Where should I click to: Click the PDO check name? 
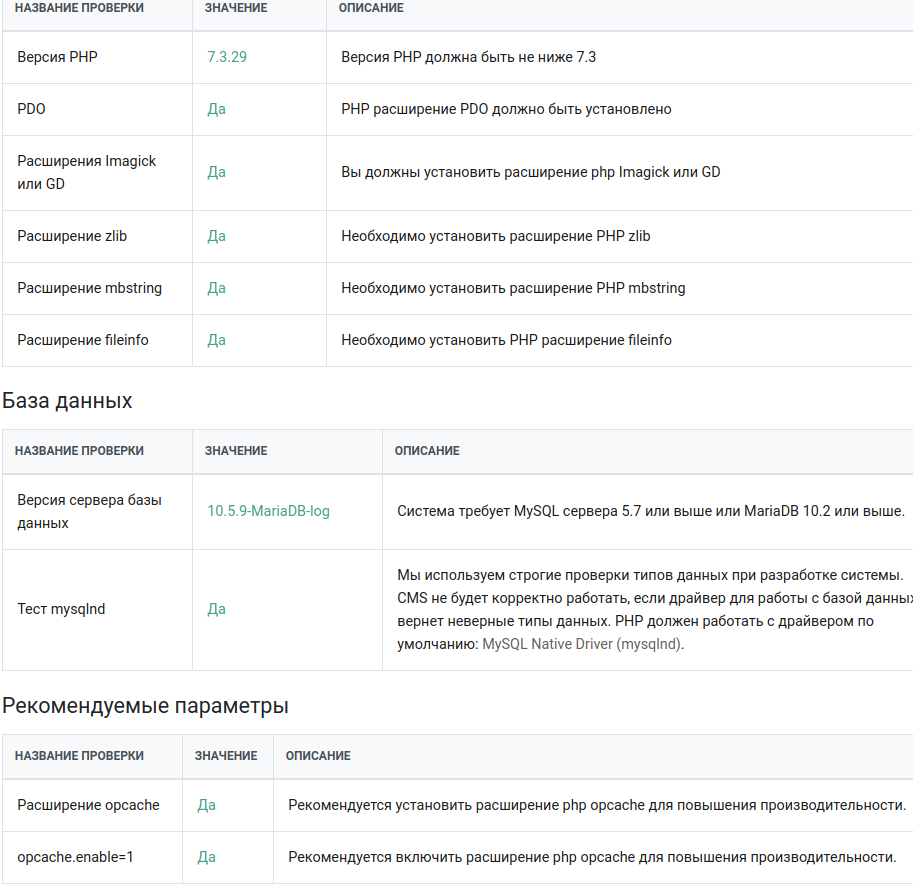[x=31, y=109]
